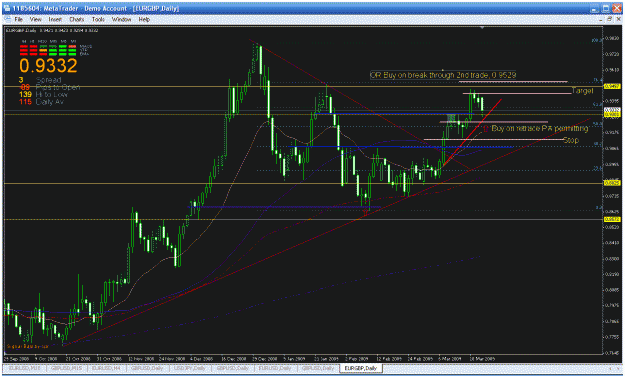Click the 'Hi to Low' indicator label
625x376 pixels.
(52, 94)
